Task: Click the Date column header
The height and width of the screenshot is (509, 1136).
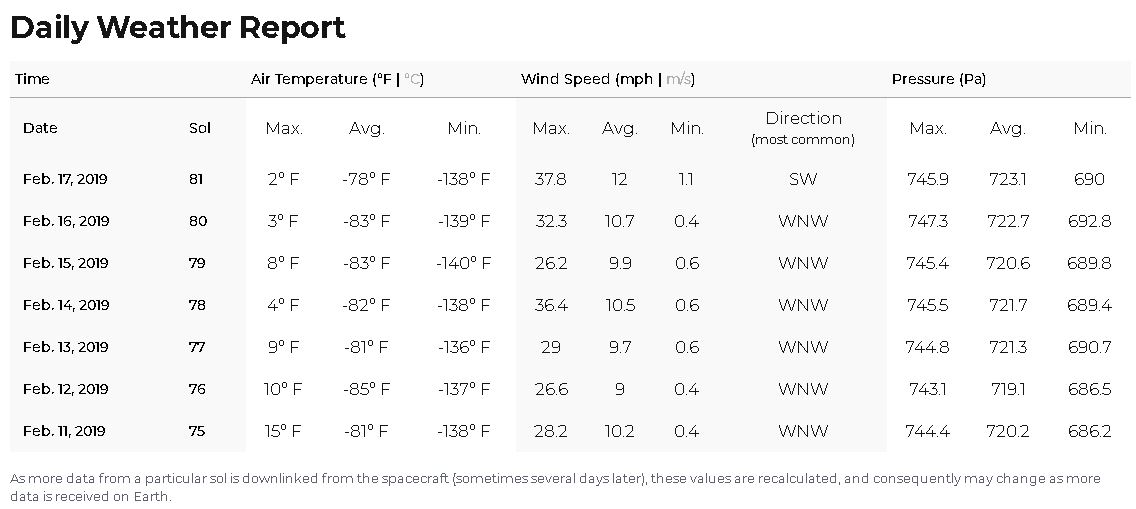Action: coord(40,128)
